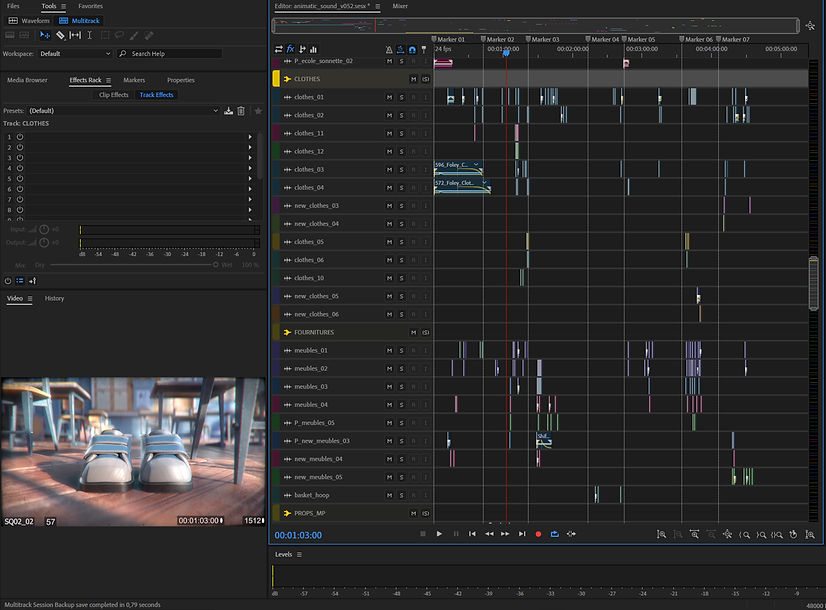Enable Loop Playback in the transport bar
Screen dimensions: 826x610
[x=554, y=534]
